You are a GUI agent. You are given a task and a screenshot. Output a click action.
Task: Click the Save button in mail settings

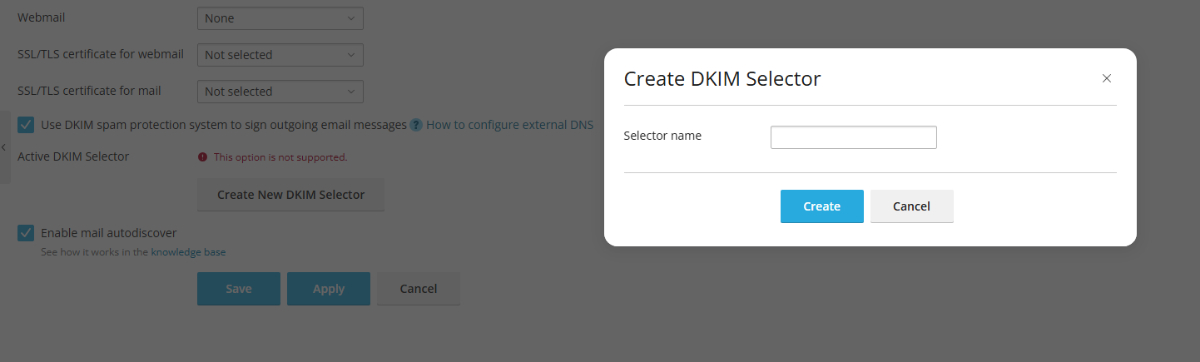pyautogui.click(x=239, y=289)
